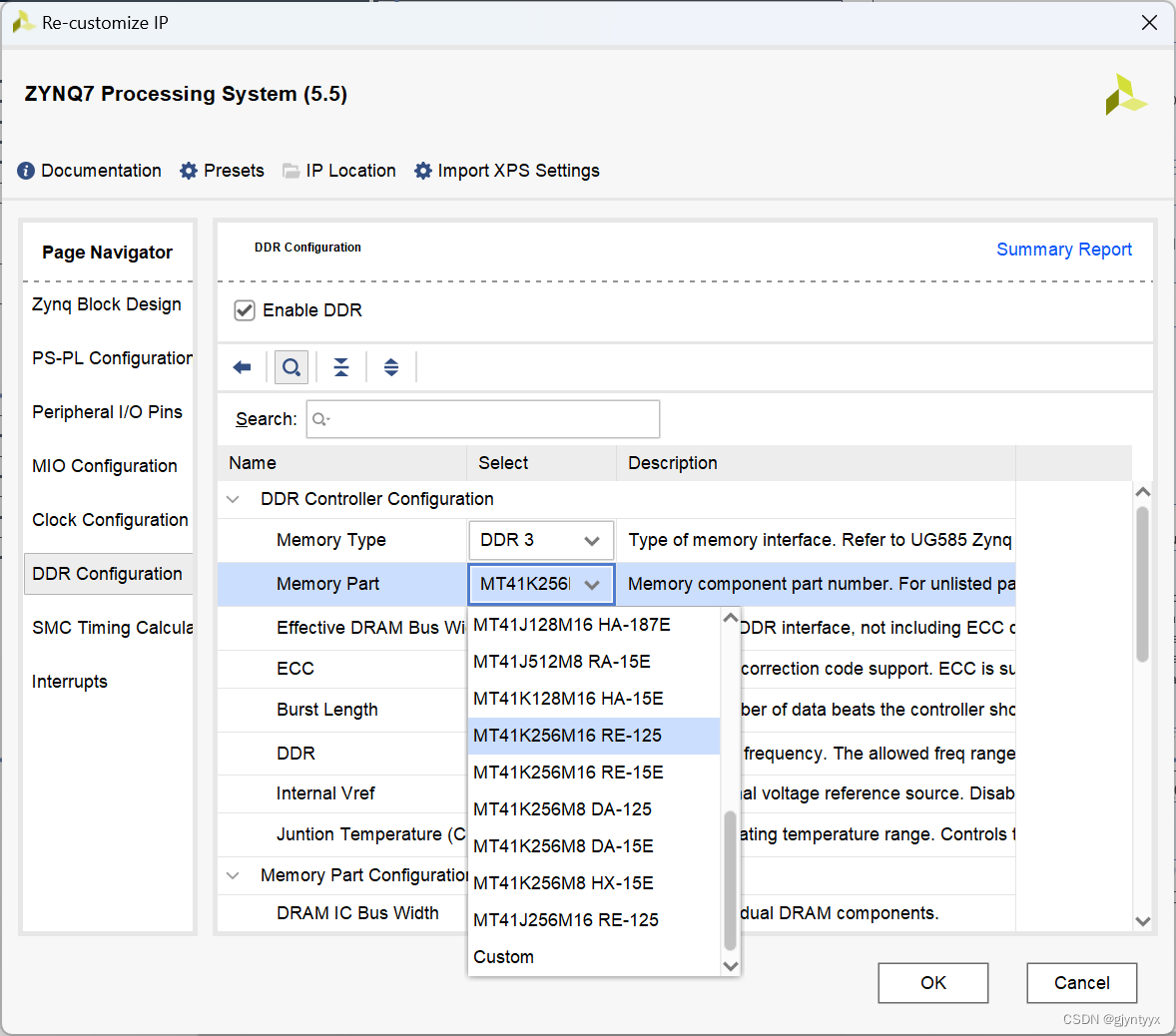The height and width of the screenshot is (1036, 1176).
Task: Select MT41K256M16 RE-15E from list
Action: coord(593,773)
